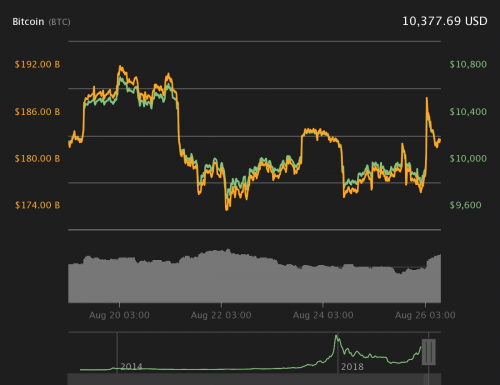Click the $9,600 price axis label
The width and height of the screenshot is (500, 385).
(465, 205)
